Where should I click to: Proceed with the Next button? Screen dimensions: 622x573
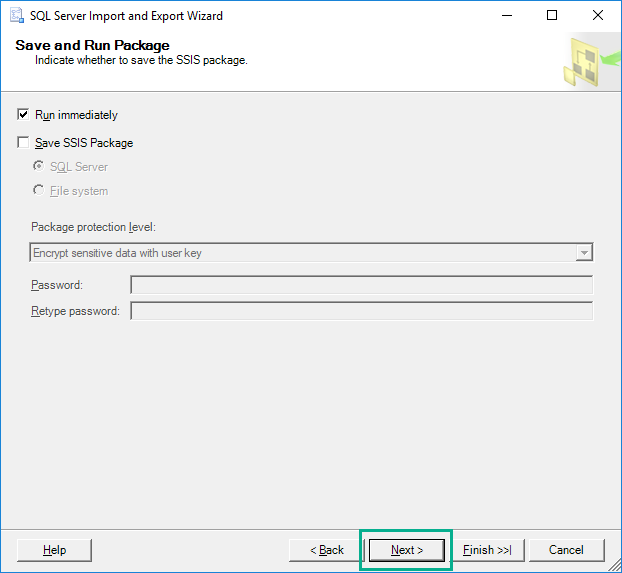[406, 550]
